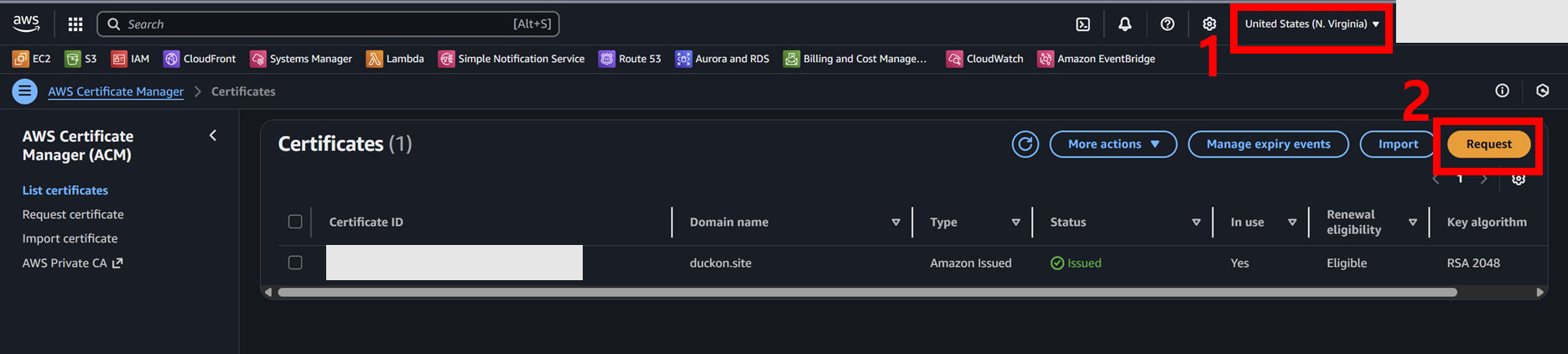Click the RSA 2048 key algorithm cell
The width and height of the screenshot is (1568, 354).
click(1473, 263)
